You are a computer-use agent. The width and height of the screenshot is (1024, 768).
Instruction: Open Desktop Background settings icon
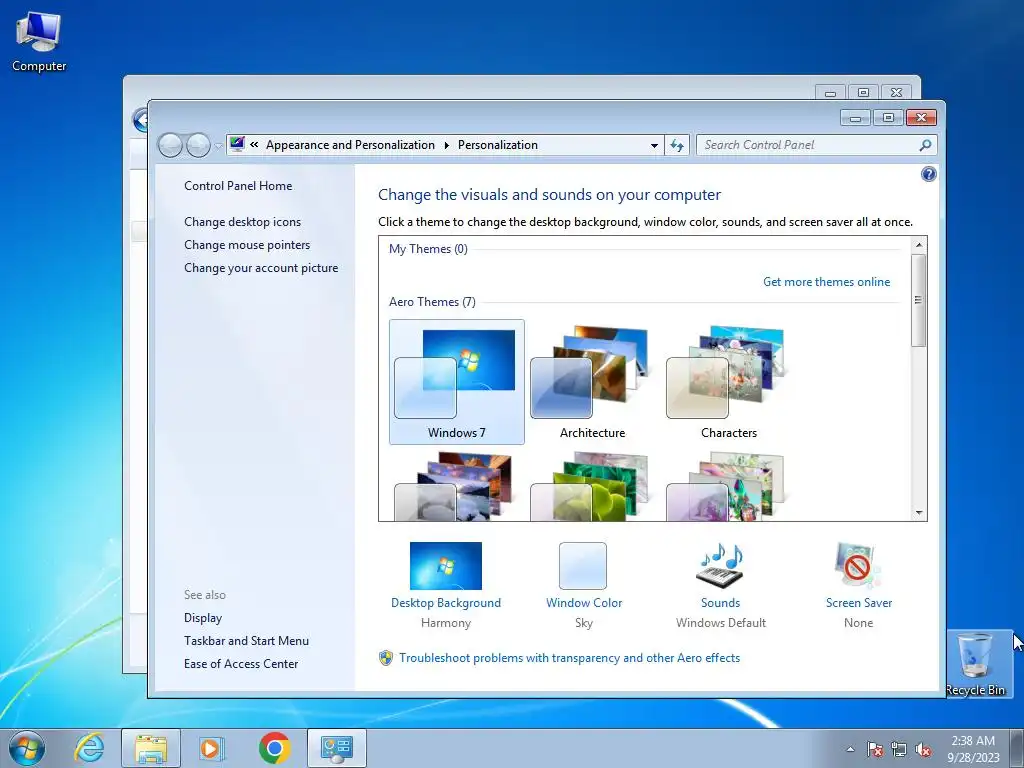point(445,566)
